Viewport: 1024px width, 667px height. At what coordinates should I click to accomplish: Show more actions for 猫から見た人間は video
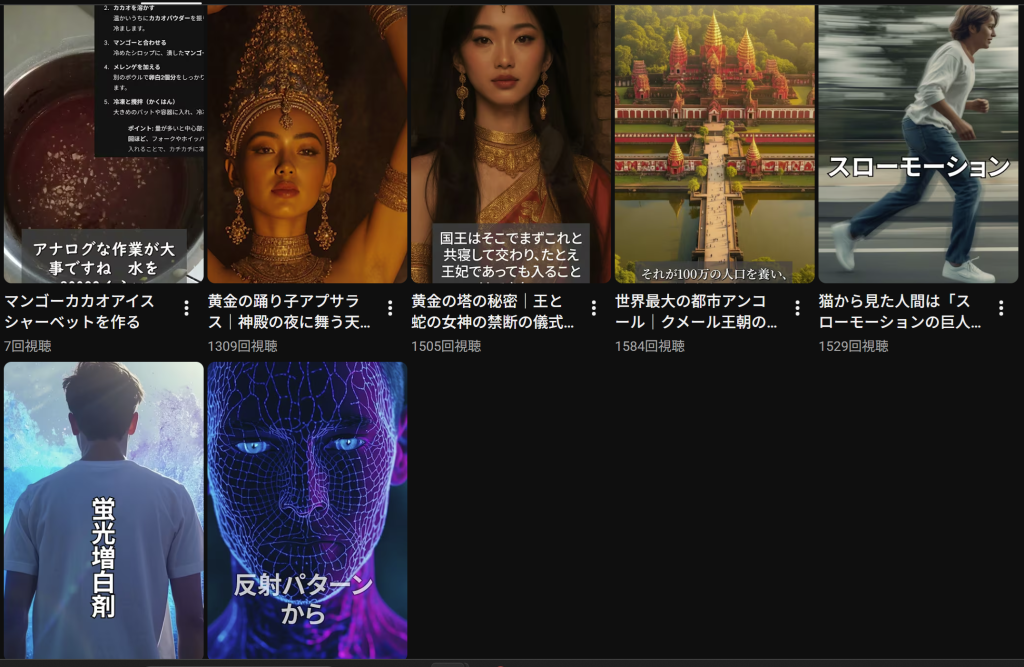click(1001, 308)
